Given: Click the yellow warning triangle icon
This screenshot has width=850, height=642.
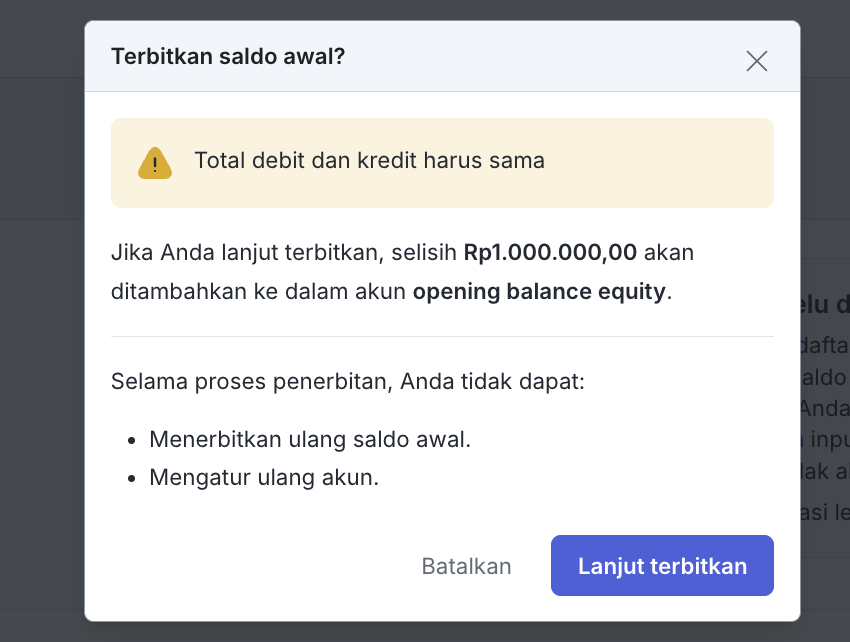Looking at the screenshot, I should click(155, 163).
